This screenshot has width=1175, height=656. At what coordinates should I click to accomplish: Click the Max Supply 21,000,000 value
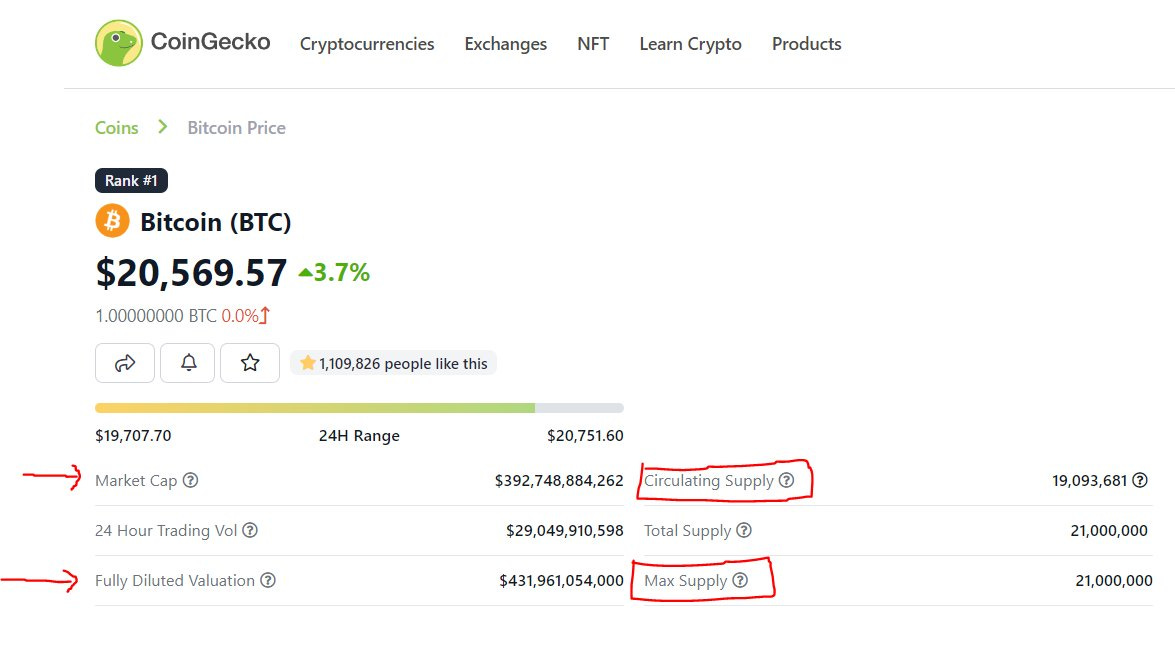point(1114,580)
